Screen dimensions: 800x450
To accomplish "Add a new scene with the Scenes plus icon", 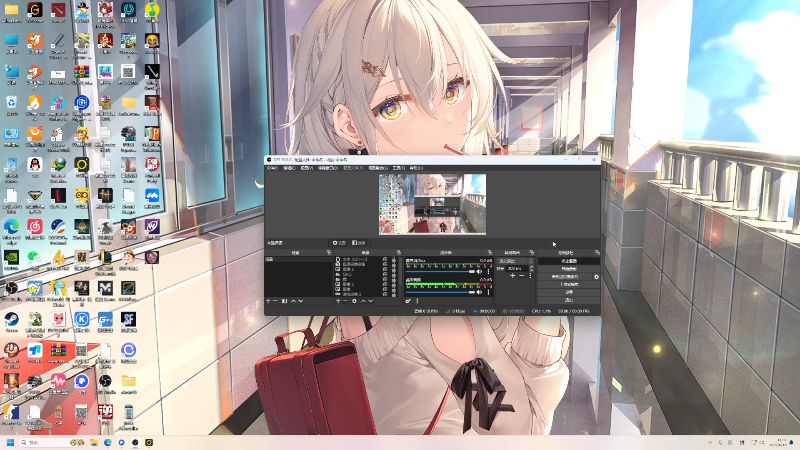I will pyautogui.click(x=268, y=301).
